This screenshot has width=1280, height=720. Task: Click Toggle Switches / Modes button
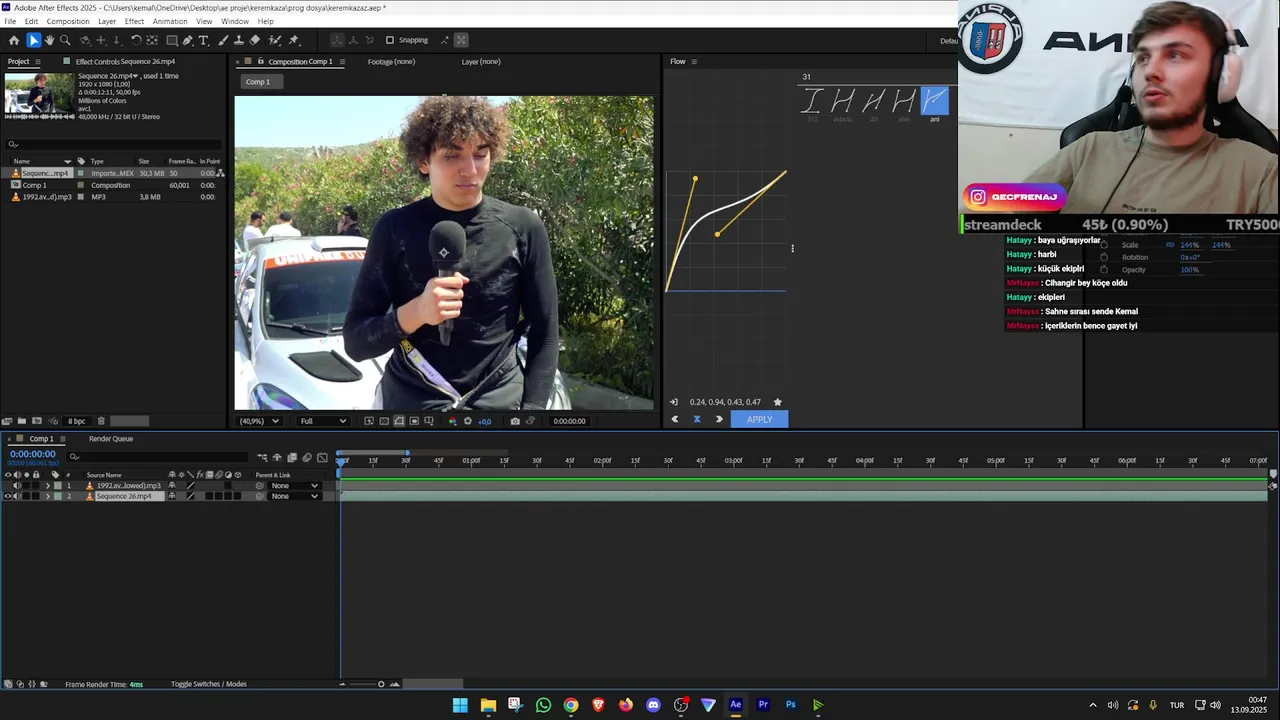click(209, 684)
